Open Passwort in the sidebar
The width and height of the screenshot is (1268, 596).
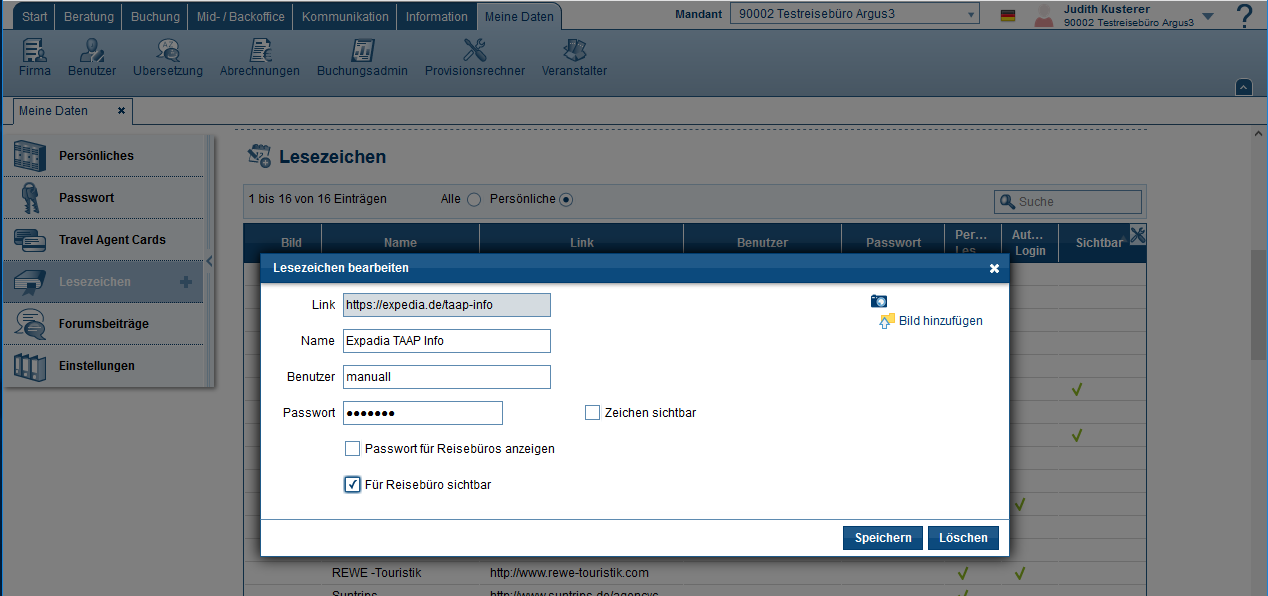coord(104,198)
